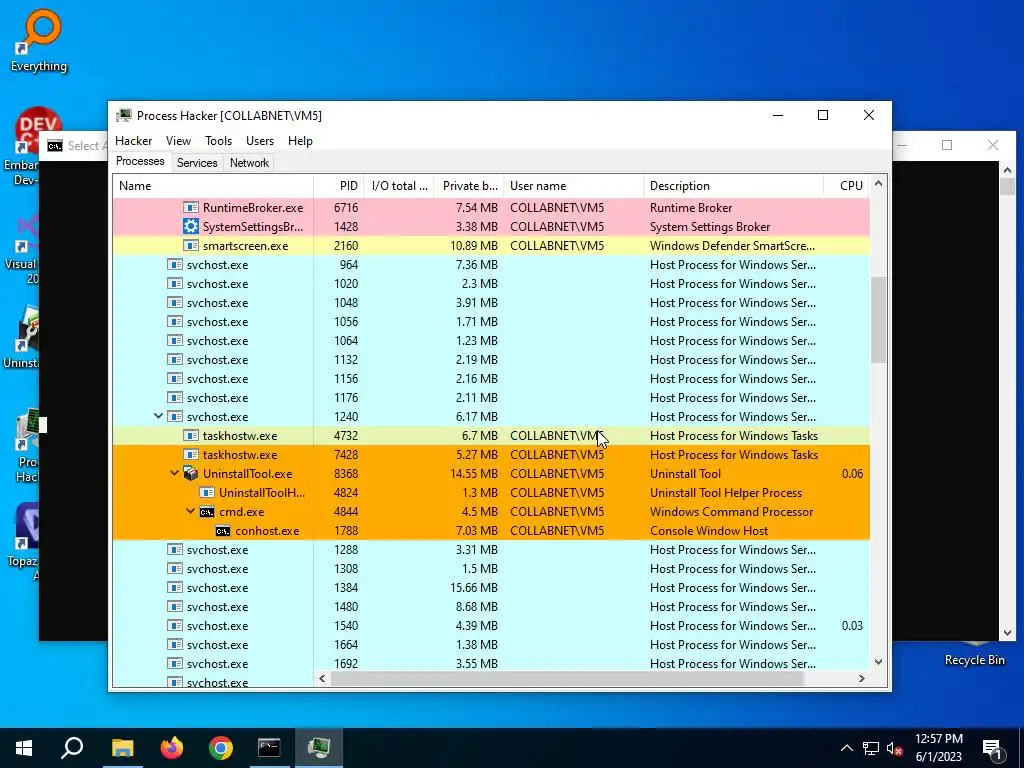The image size is (1024, 768).
Task: Collapse the cmd.exe tree node
Action: 191,511
